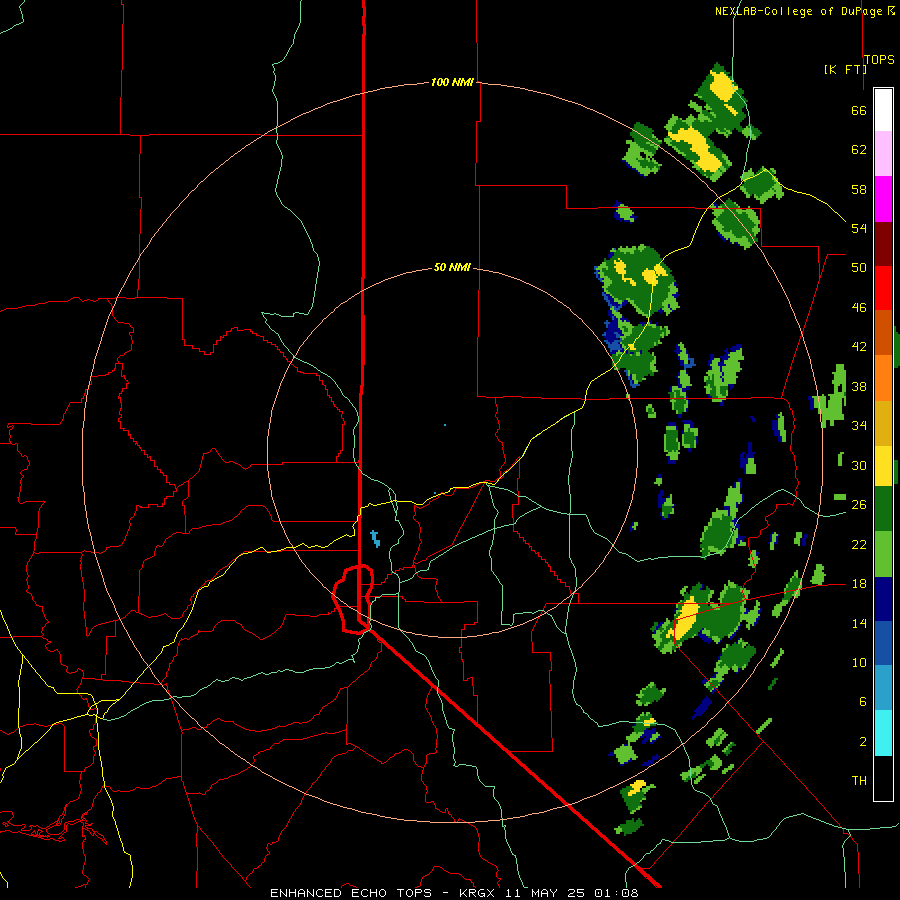The image size is (900, 900).
Task: Click the 38 legend value
Action: coord(859,387)
